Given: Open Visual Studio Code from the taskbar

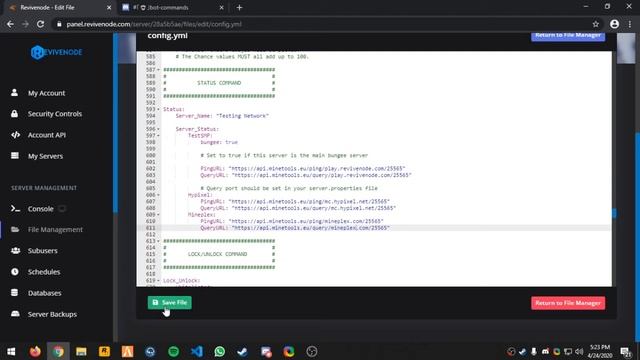Looking at the screenshot, I should (x=197, y=351).
